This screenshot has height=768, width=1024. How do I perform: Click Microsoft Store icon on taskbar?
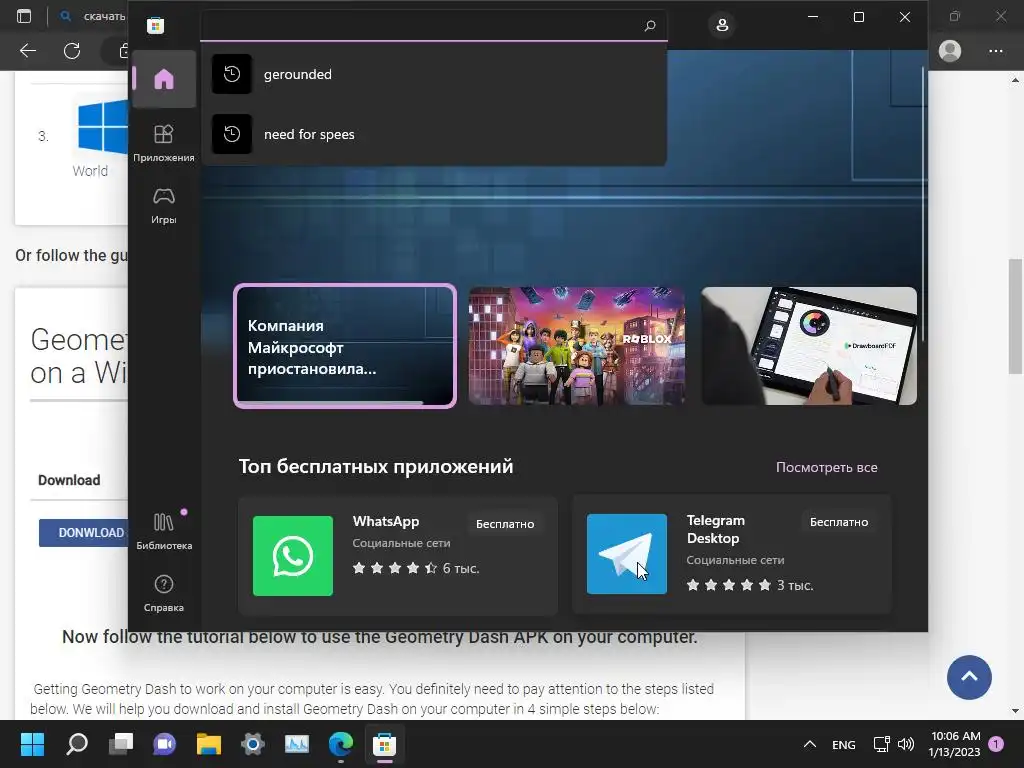point(385,744)
